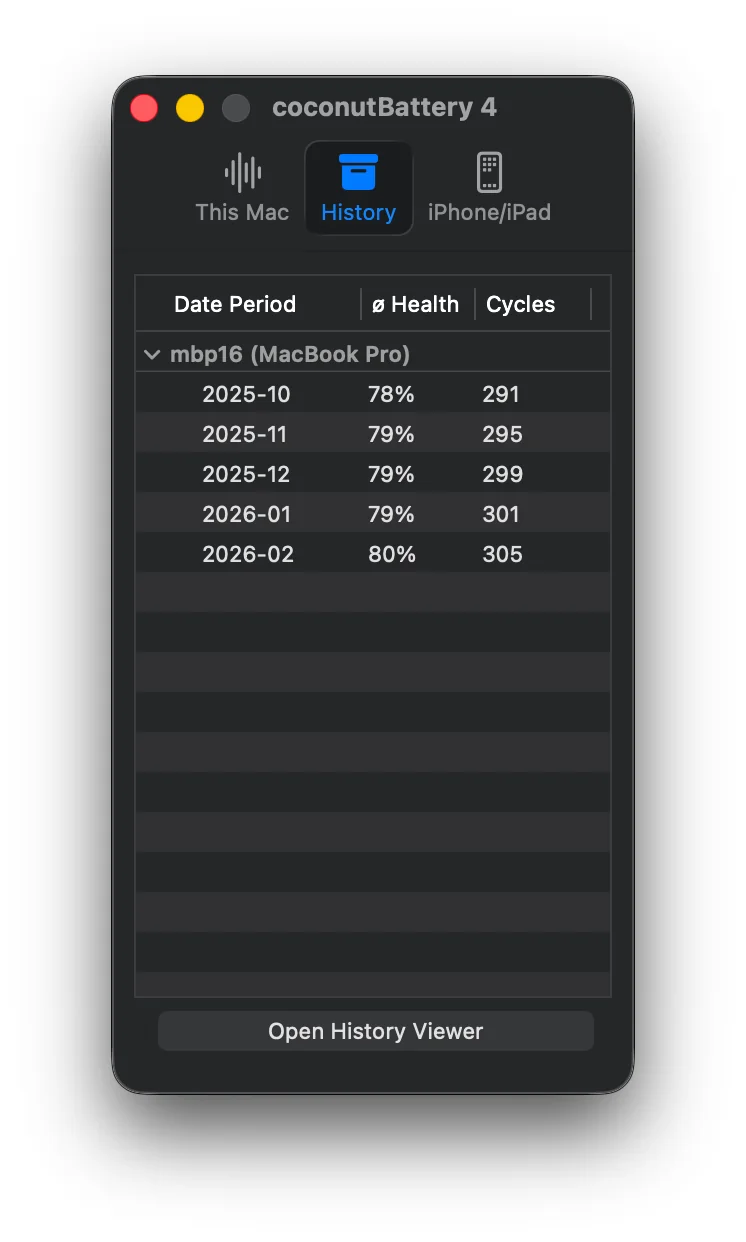Close the coconutBattery window
This screenshot has height=1242, width=746.
[144, 108]
